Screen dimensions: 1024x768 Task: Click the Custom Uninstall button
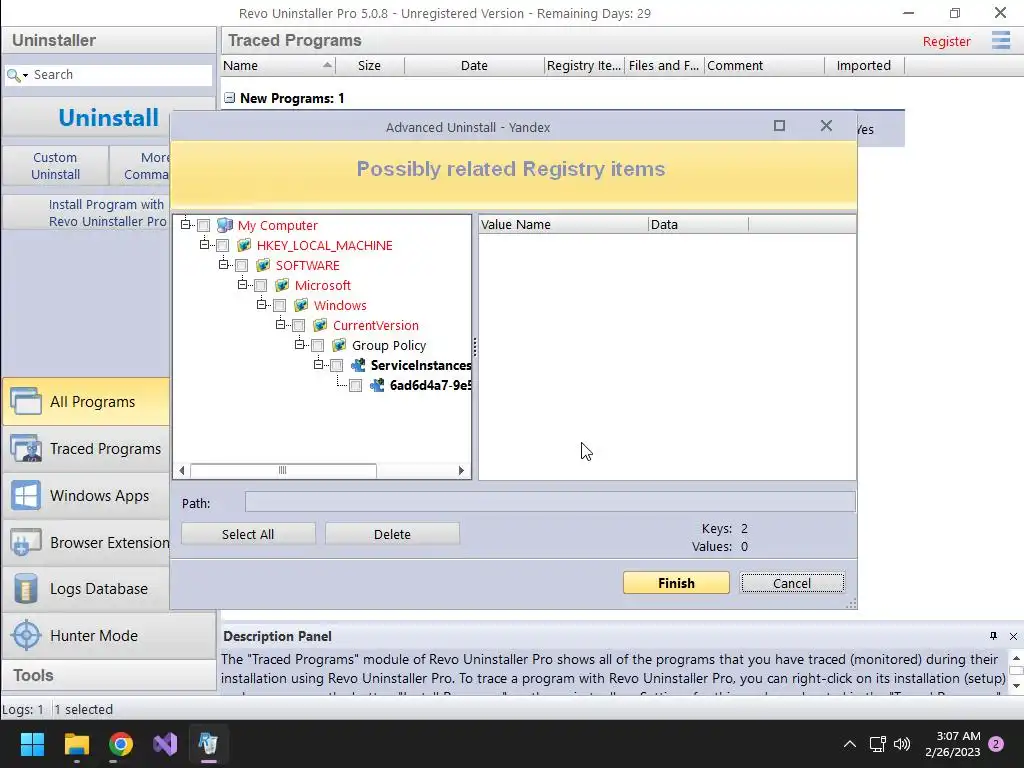tap(56, 166)
